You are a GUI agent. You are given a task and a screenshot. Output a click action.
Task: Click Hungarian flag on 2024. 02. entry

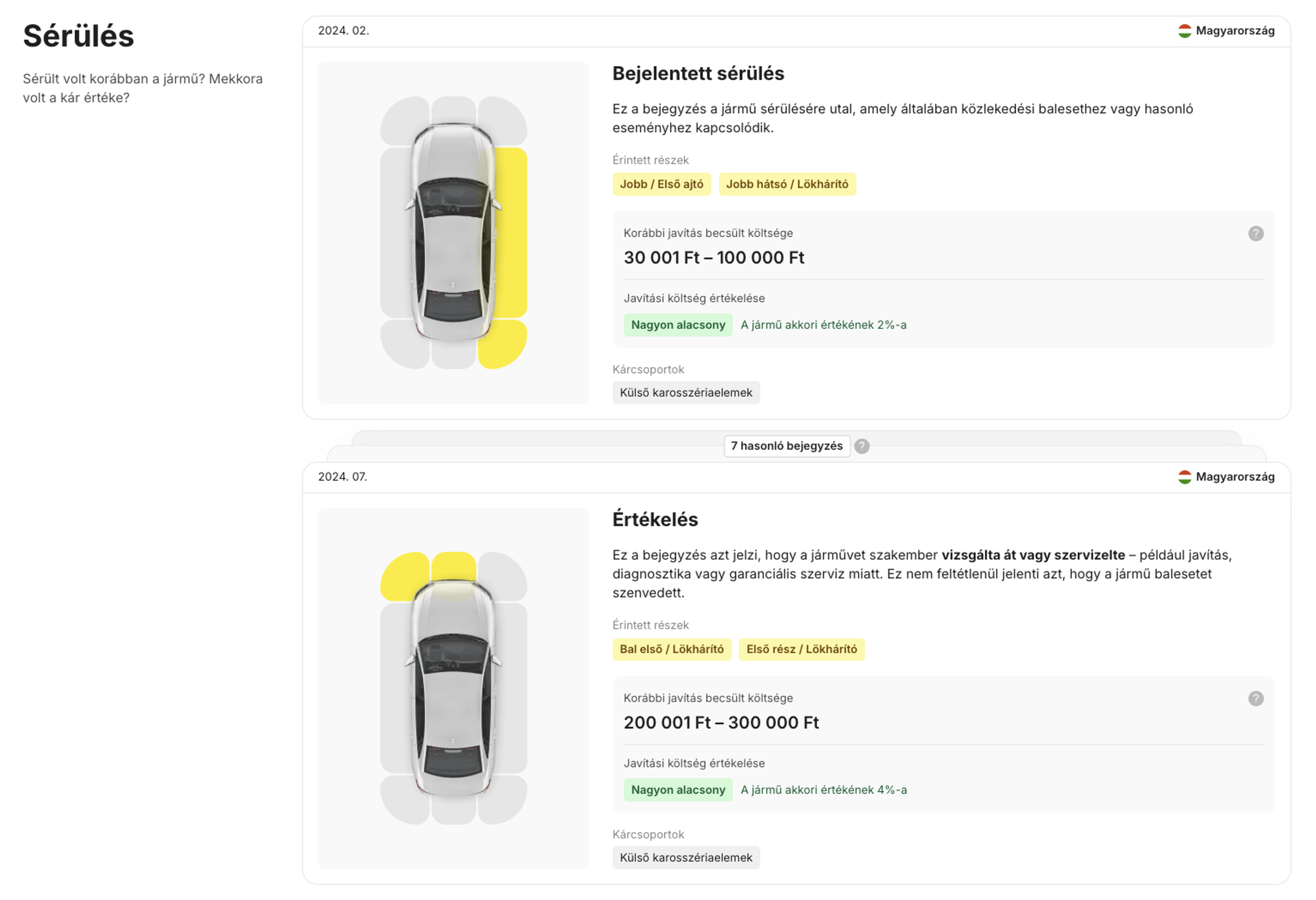1184,31
